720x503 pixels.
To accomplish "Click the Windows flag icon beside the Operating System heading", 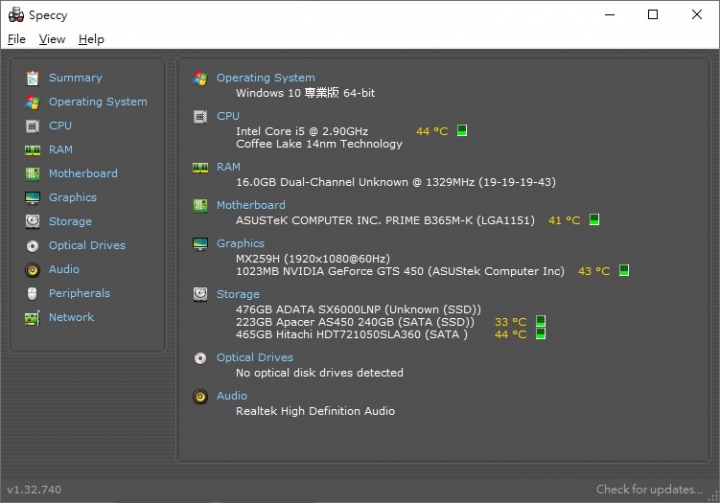I will (200, 78).
